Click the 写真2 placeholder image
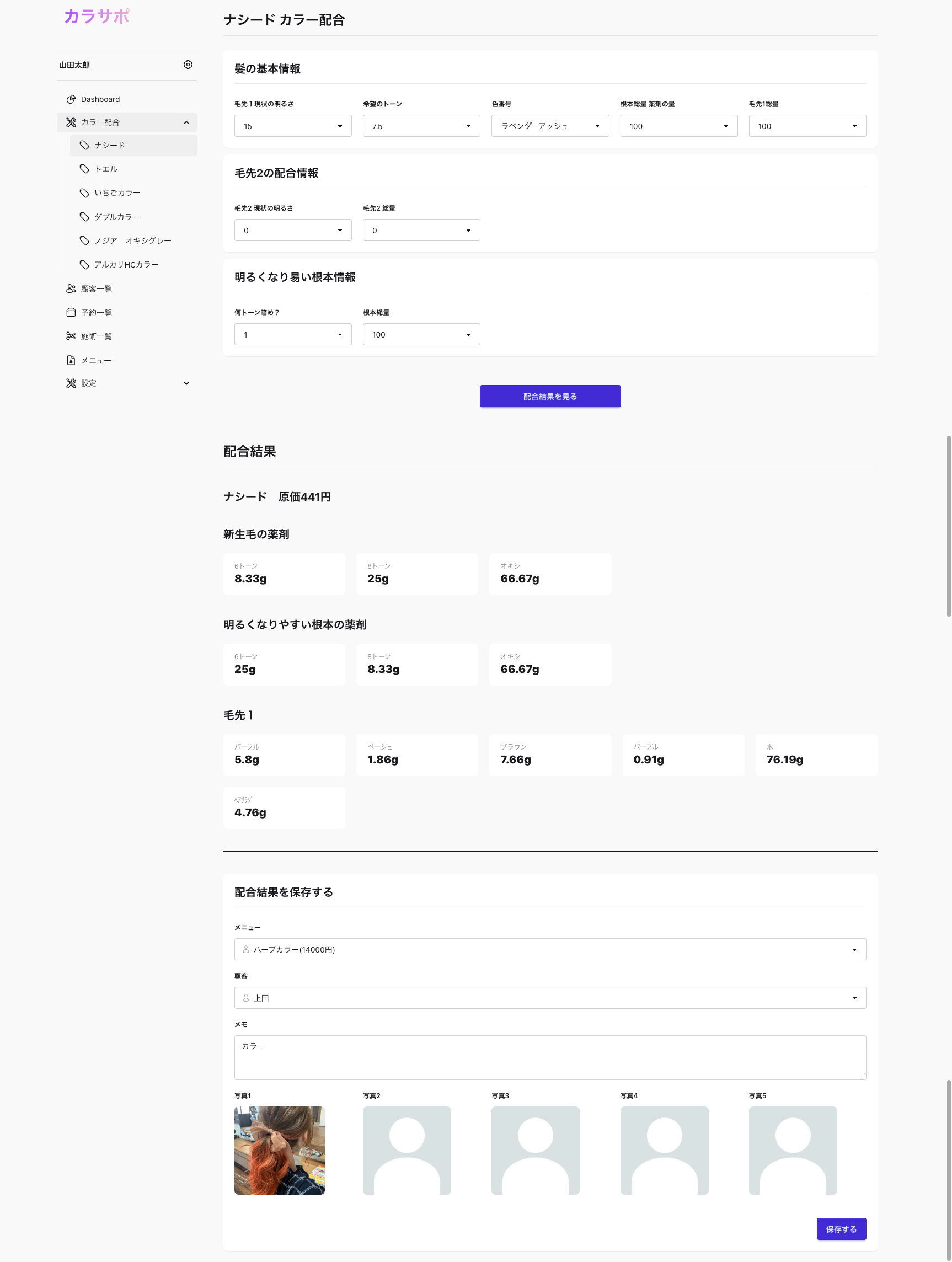Viewport: 952px width, 1262px height. [x=407, y=1150]
